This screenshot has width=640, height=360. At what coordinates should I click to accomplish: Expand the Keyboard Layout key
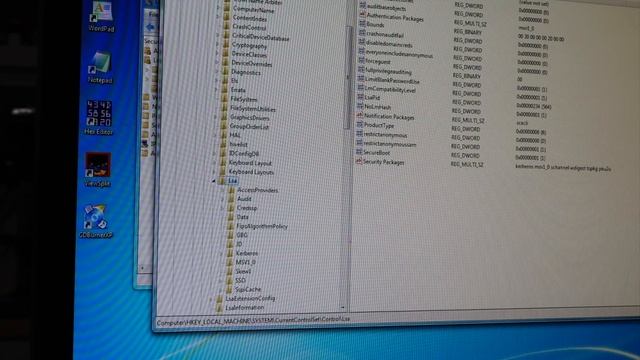point(215,162)
